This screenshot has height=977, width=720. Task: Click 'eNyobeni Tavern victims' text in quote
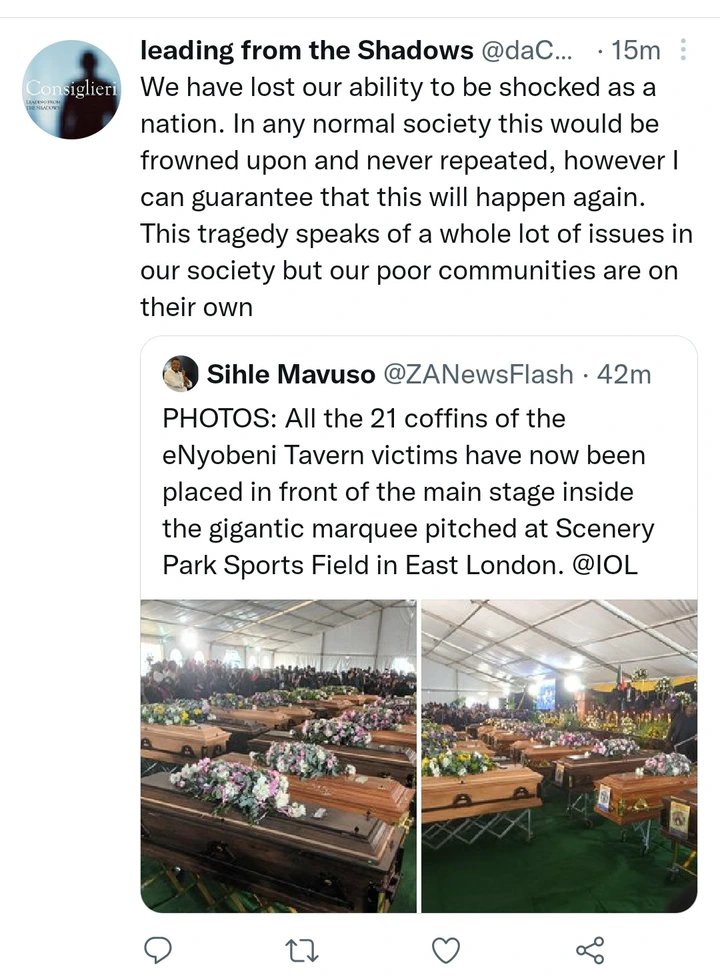point(311,455)
